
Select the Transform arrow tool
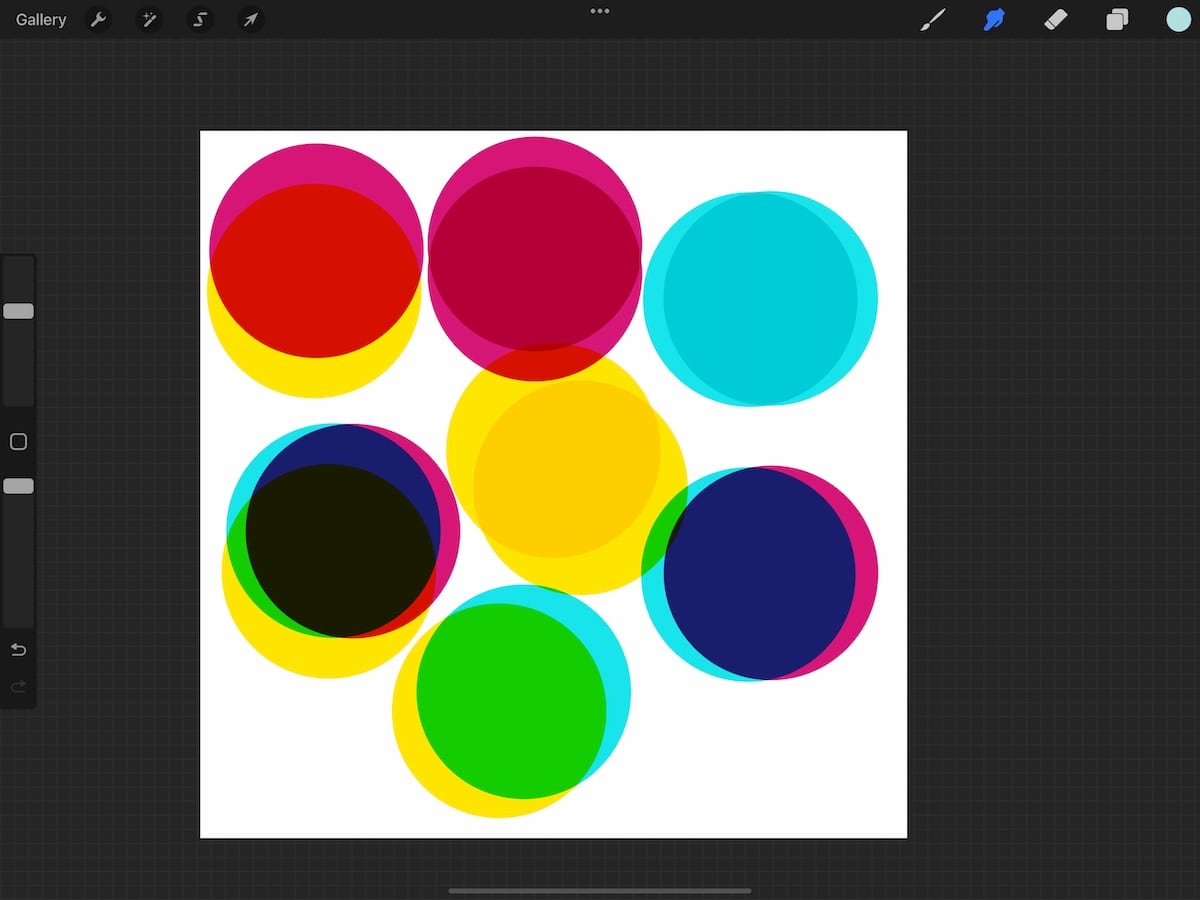tap(250, 19)
